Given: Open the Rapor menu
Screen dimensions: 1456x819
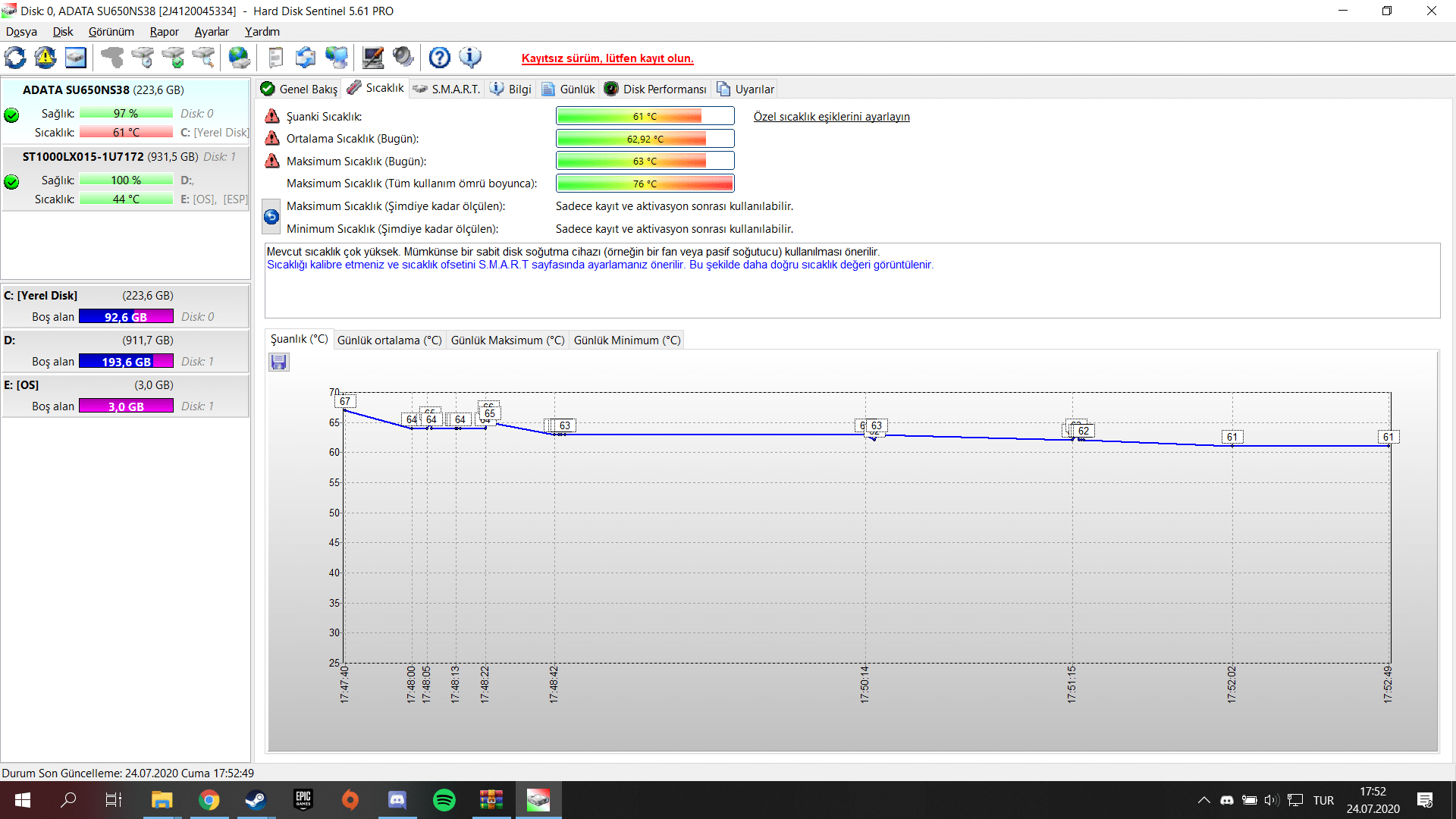Looking at the screenshot, I should [x=164, y=32].
